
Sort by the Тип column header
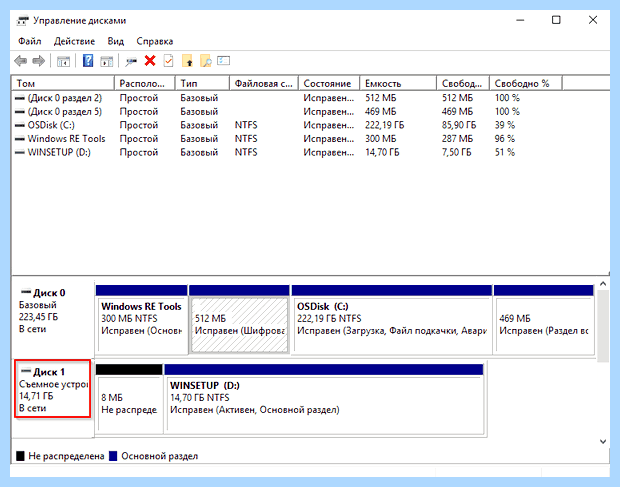click(x=202, y=83)
